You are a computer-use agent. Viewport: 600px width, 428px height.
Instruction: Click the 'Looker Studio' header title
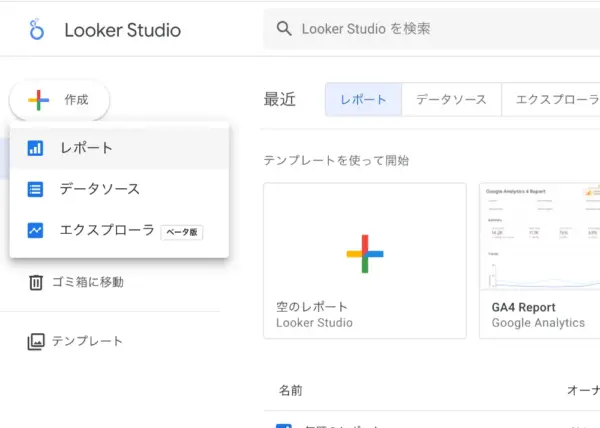(x=122, y=30)
